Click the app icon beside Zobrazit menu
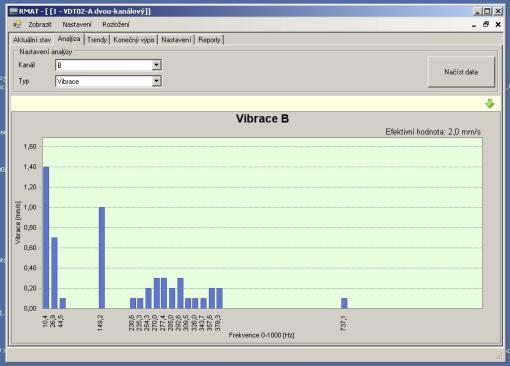Image resolution: width=510 pixels, height=366 pixels. 17,24
